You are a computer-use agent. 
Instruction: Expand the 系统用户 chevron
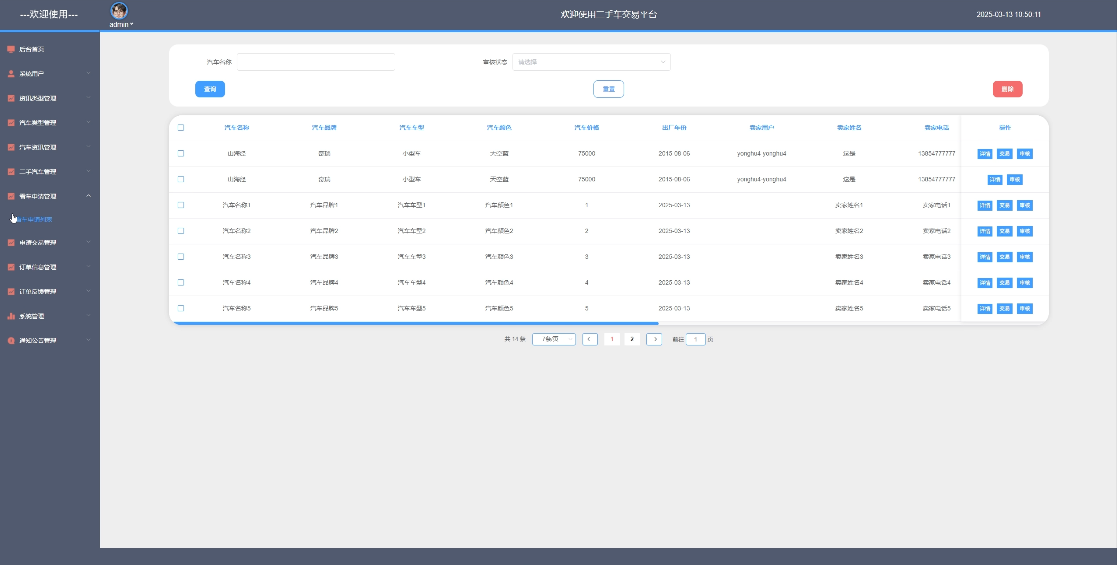point(88,73)
